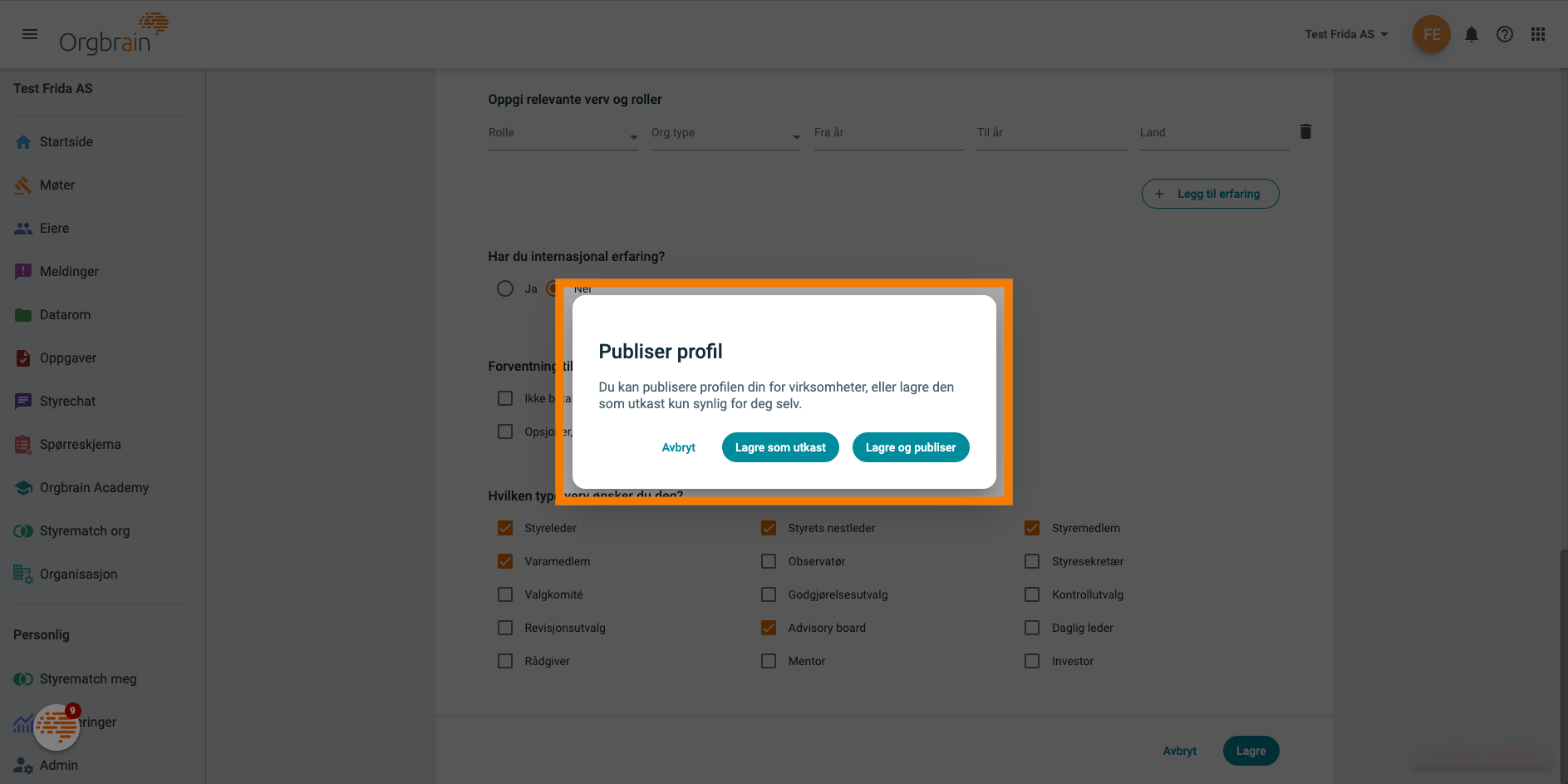Click the bottom Lagre button
This screenshot has height=784, width=1568.
coord(1251,751)
